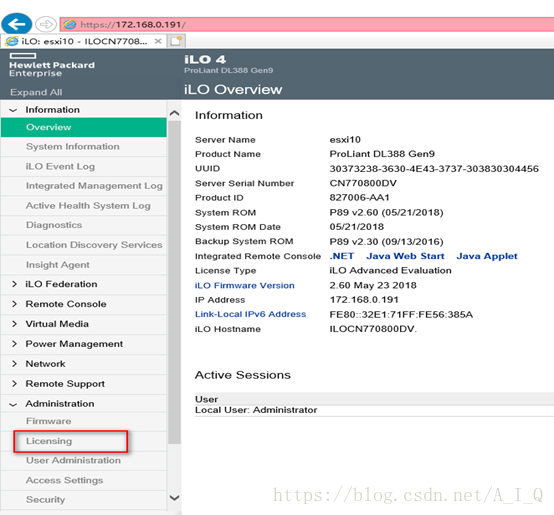The width and height of the screenshot is (554, 515).
Task: Click System ROM value P89 v2.60
Action: [x=387, y=213]
